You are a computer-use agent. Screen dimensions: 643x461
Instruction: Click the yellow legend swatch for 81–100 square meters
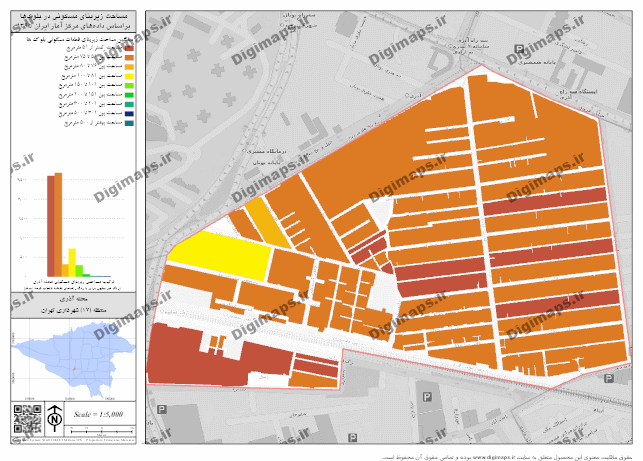129,76
